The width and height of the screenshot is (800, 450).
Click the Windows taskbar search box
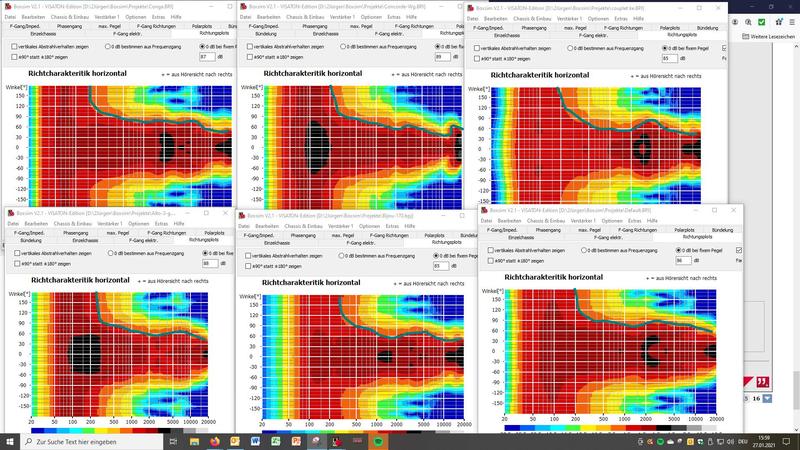tap(92, 442)
